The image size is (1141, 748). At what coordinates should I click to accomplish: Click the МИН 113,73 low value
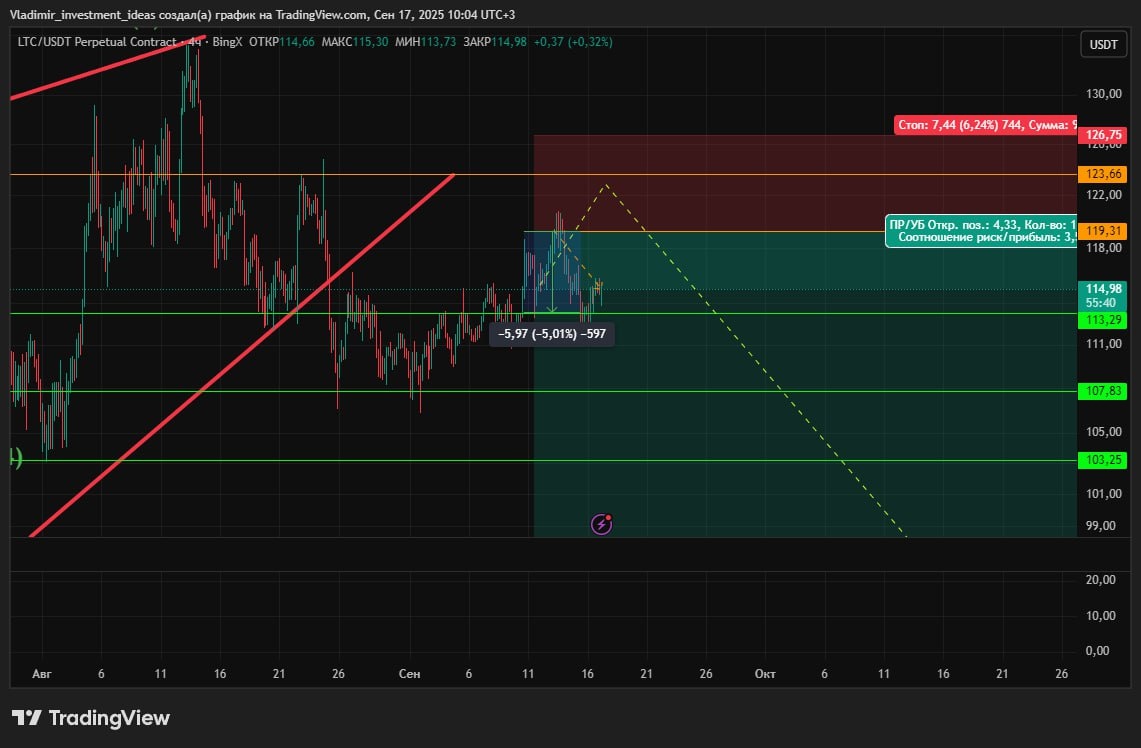click(x=426, y=42)
